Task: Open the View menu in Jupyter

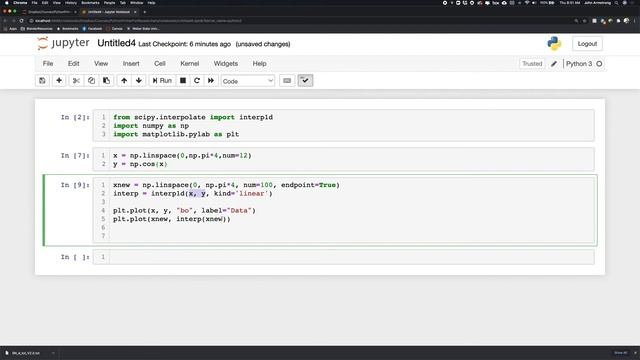Action: (101, 64)
